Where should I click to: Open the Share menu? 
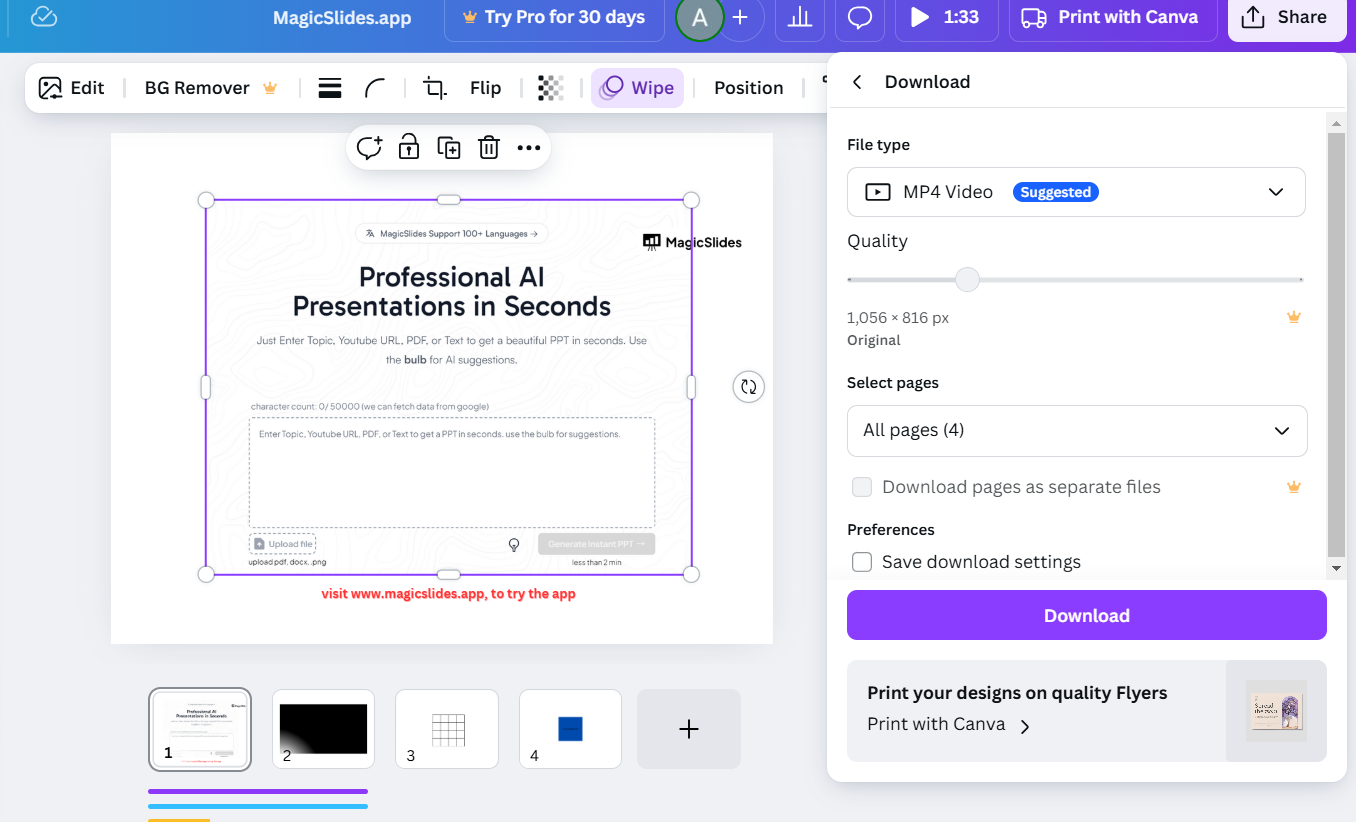click(1287, 17)
